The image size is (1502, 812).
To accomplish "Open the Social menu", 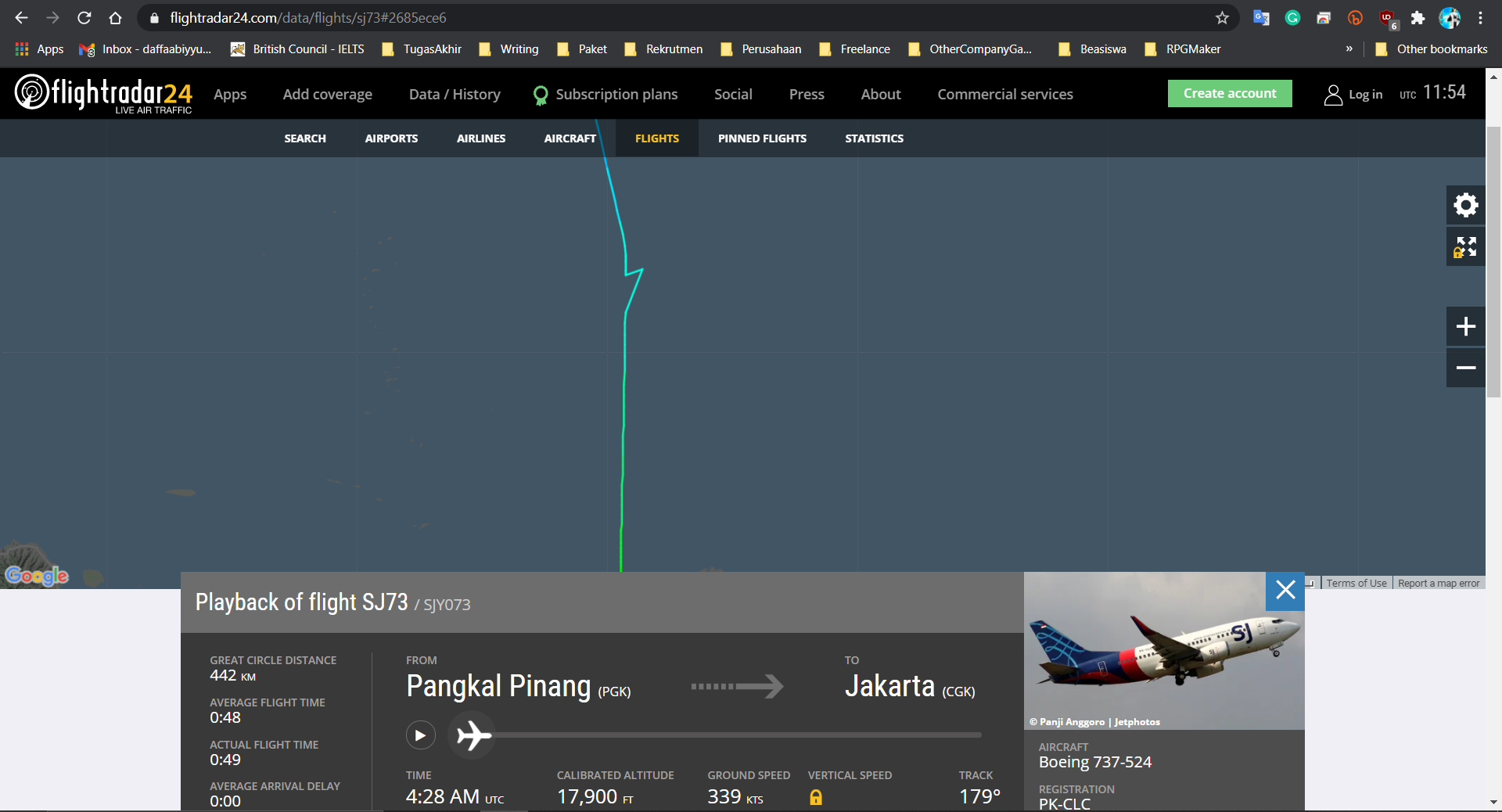I will [733, 95].
